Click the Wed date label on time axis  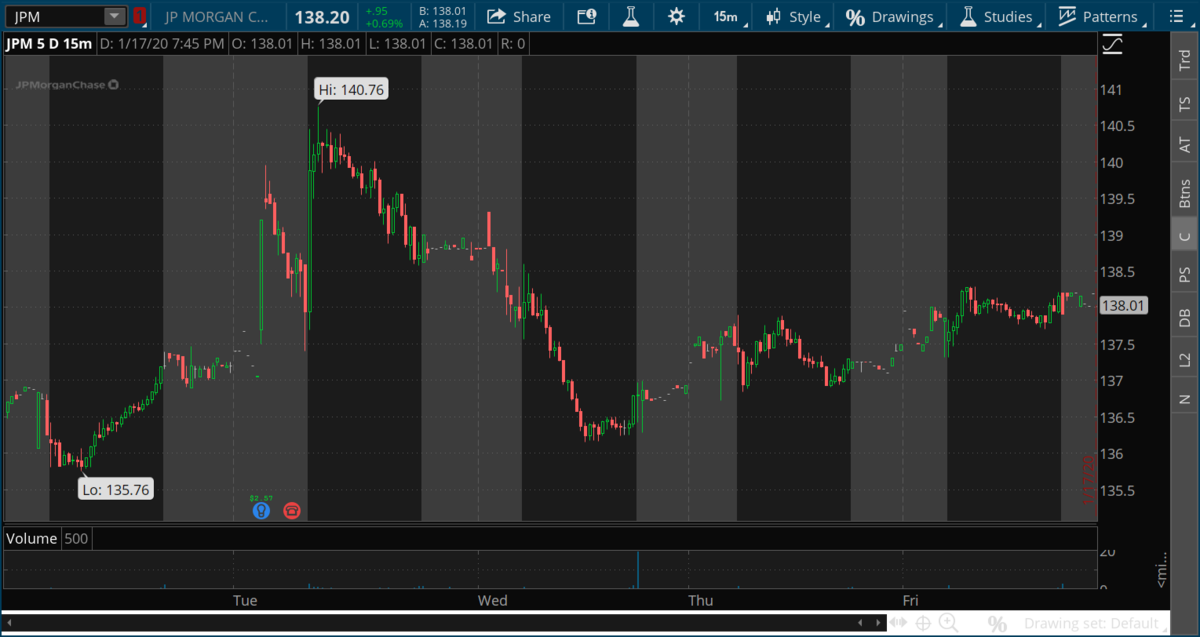tap(493, 600)
